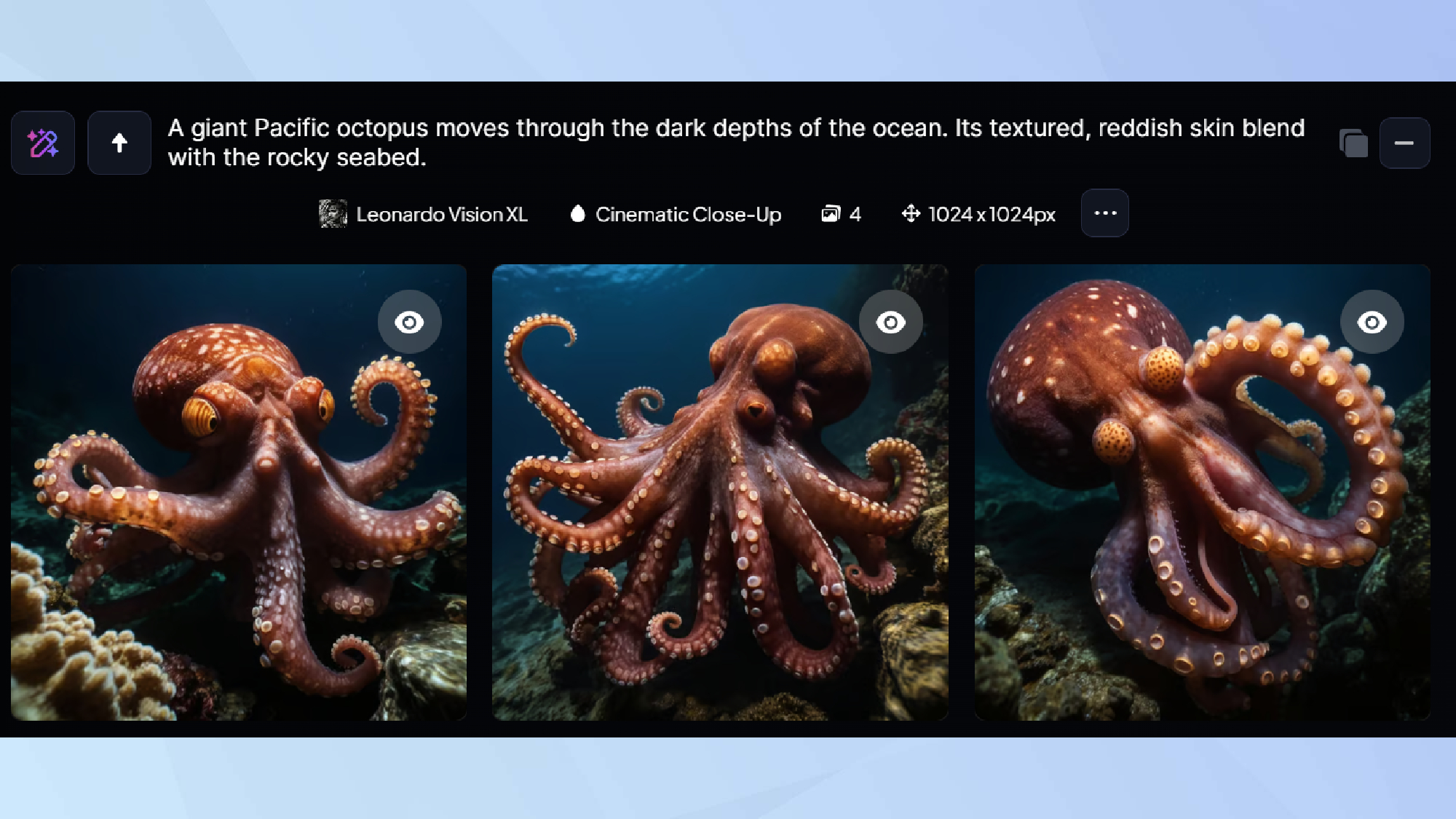Select the Leonardo Vision XL model label

coord(442,214)
